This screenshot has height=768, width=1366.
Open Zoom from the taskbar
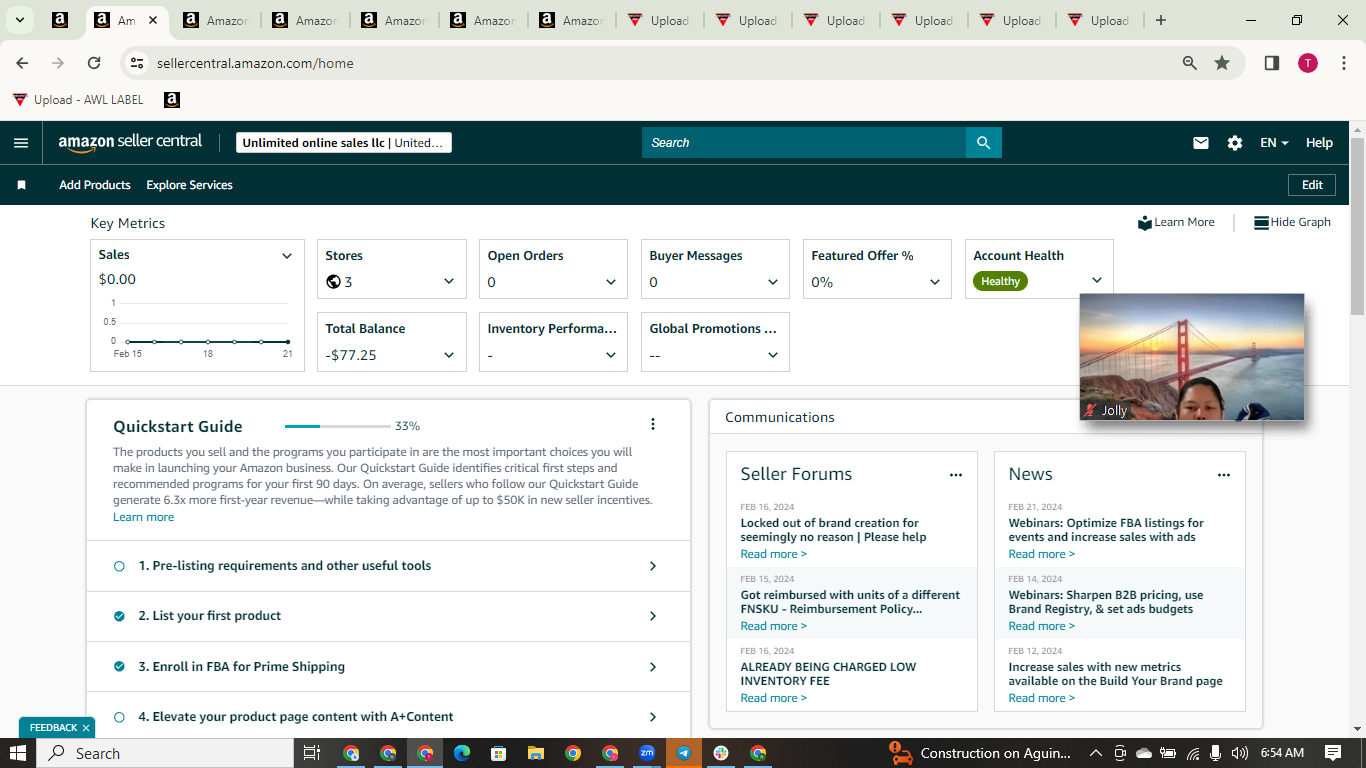[x=647, y=753]
